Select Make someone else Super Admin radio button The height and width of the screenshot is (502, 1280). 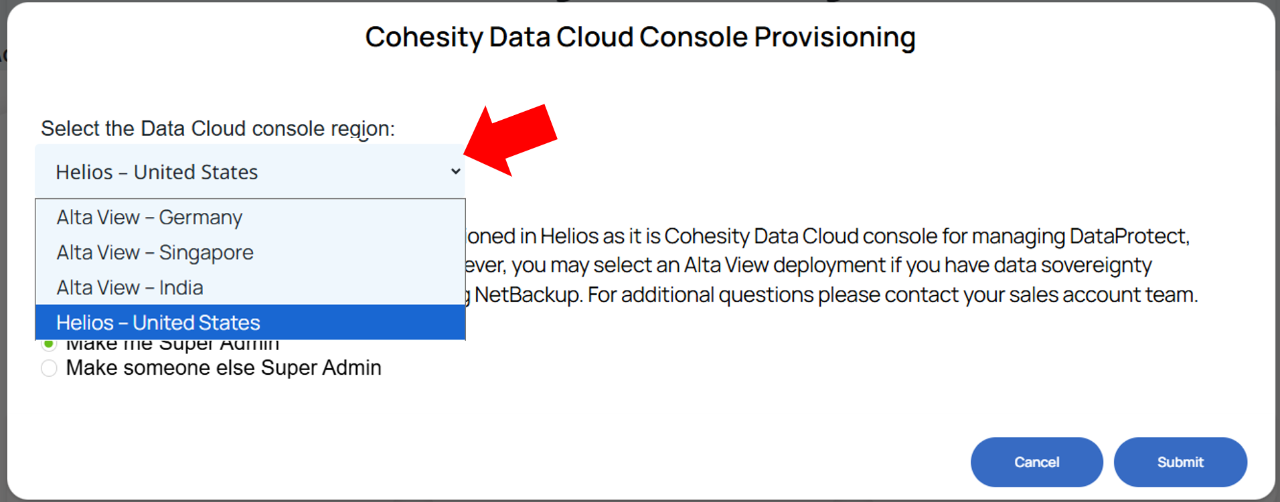pos(49,368)
